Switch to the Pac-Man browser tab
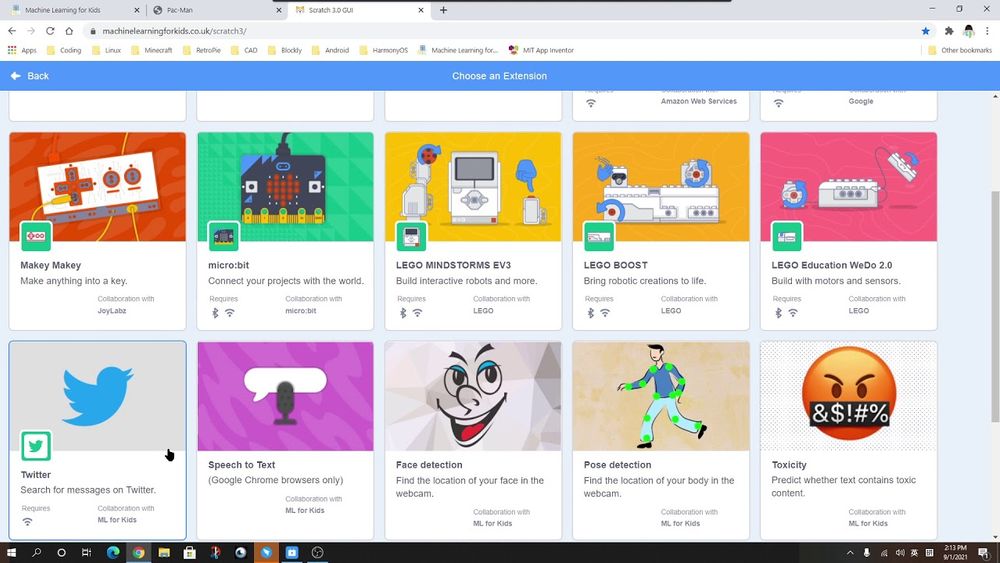 coord(217,10)
